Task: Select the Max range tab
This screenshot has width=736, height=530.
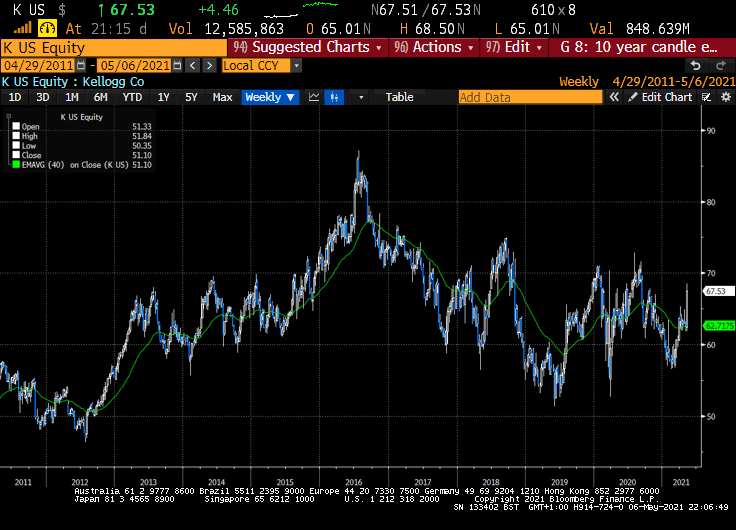Action: [x=222, y=97]
